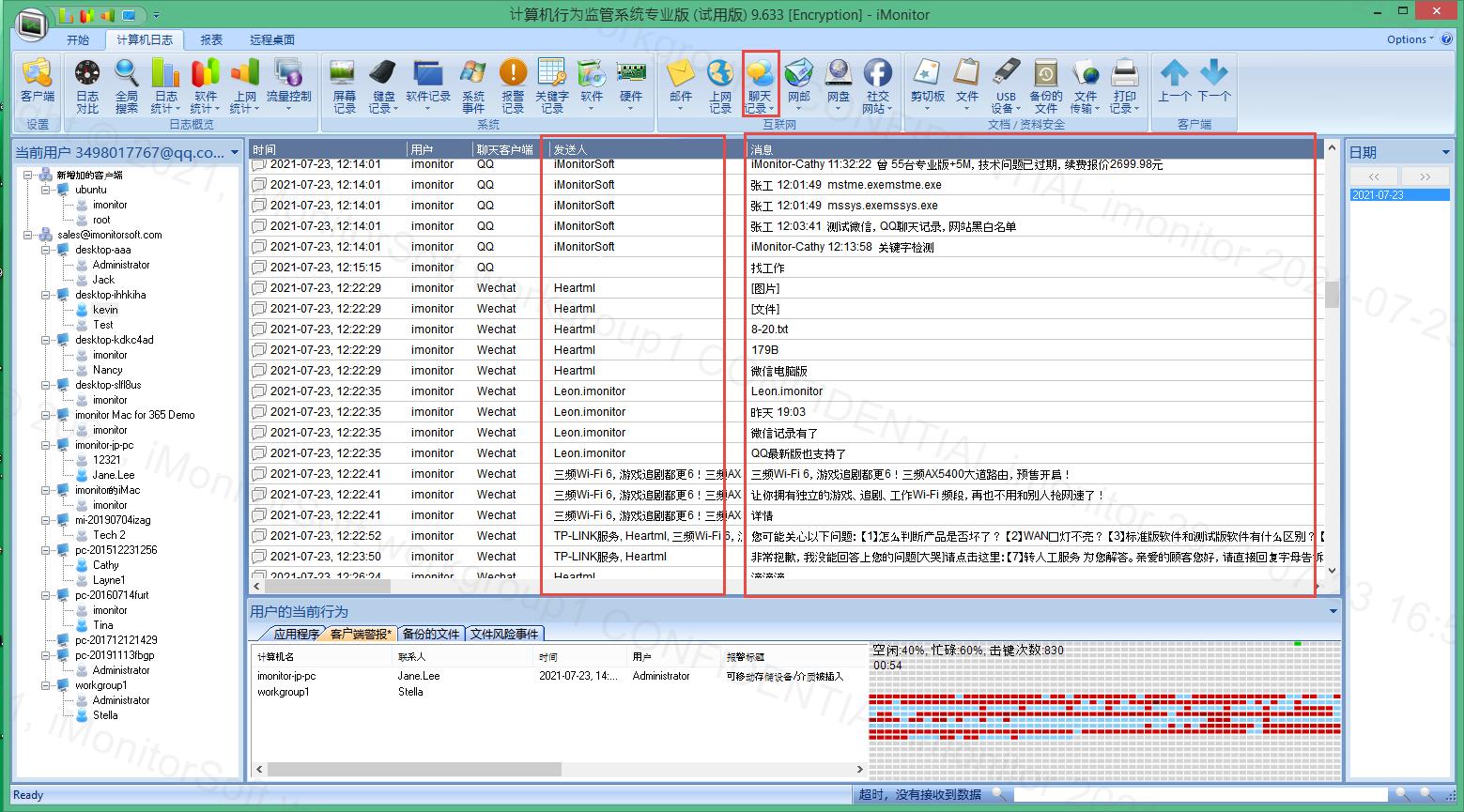
Task: Click the blue monitor quick access icon
Action: click(129, 15)
